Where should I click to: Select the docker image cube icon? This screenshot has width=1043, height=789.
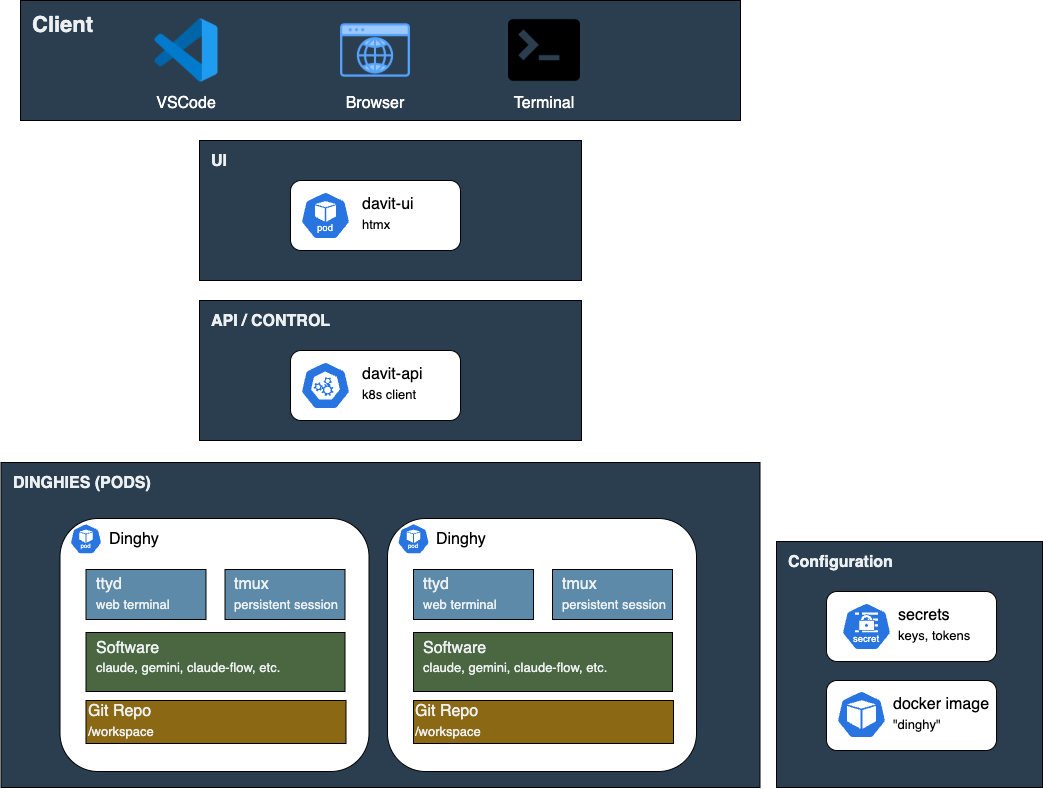pos(860,715)
